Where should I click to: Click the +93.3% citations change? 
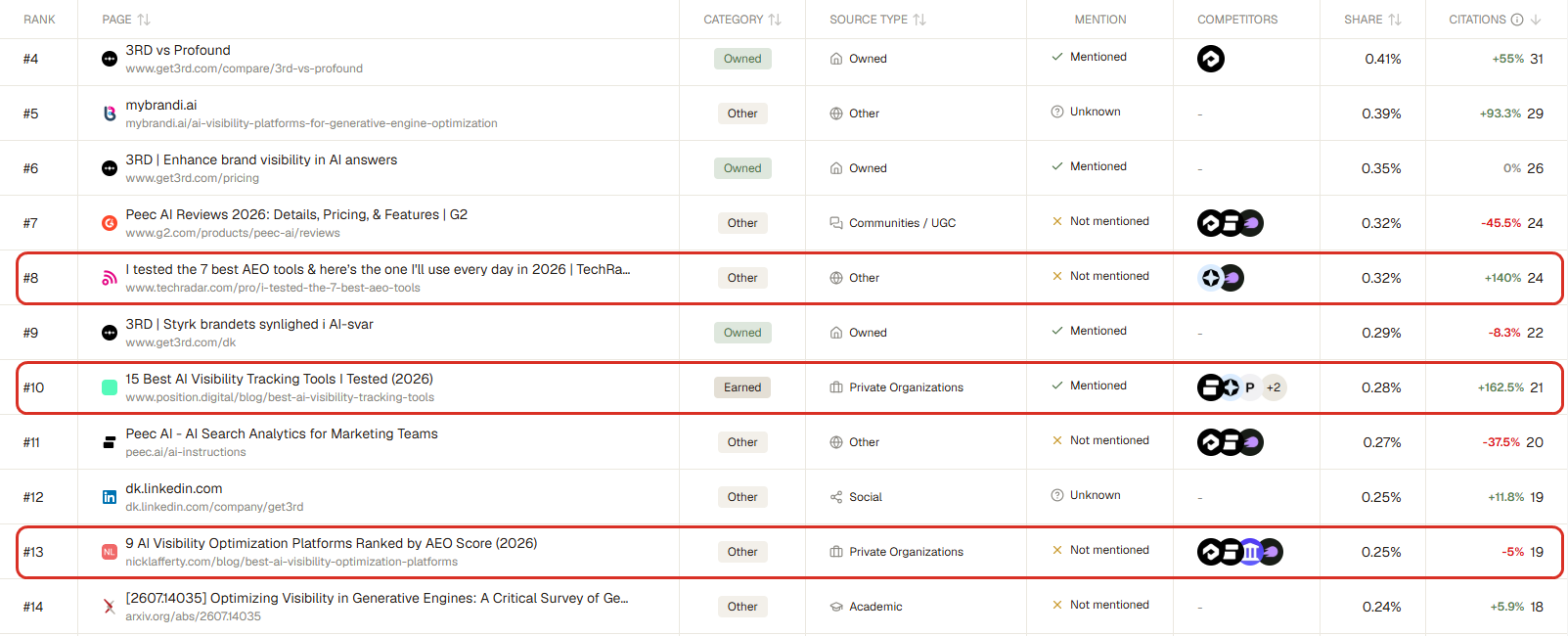[x=1501, y=114]
